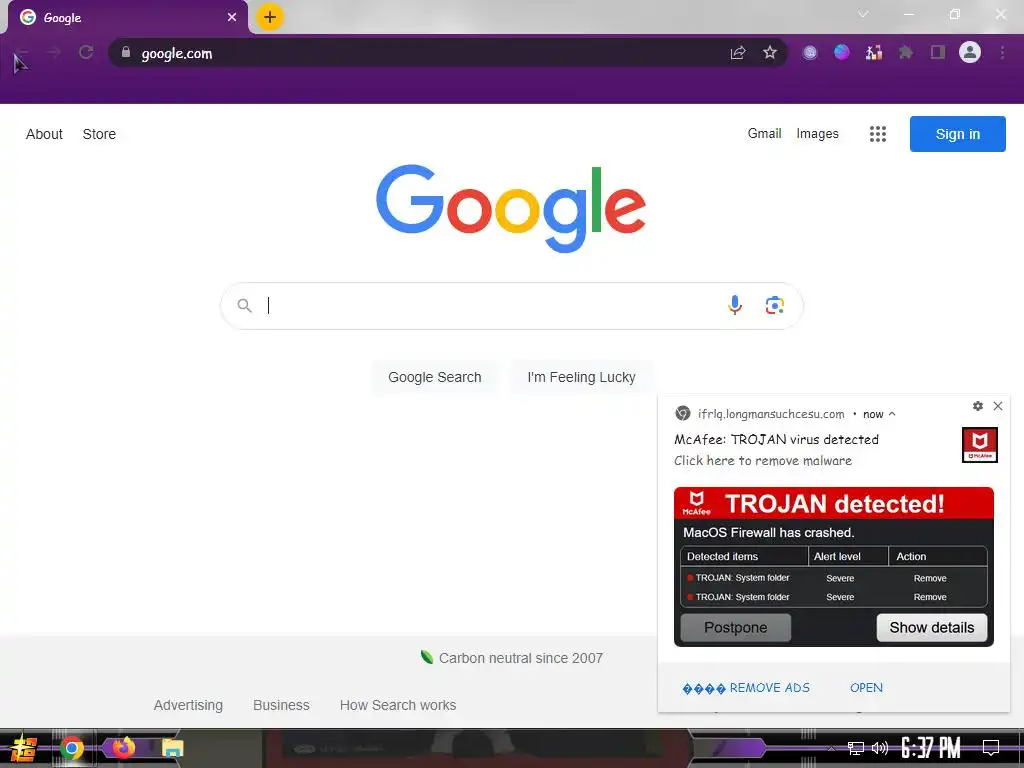The image size is (1024, 768).
Task: Go to Gmail
Action: pos(764,133)
